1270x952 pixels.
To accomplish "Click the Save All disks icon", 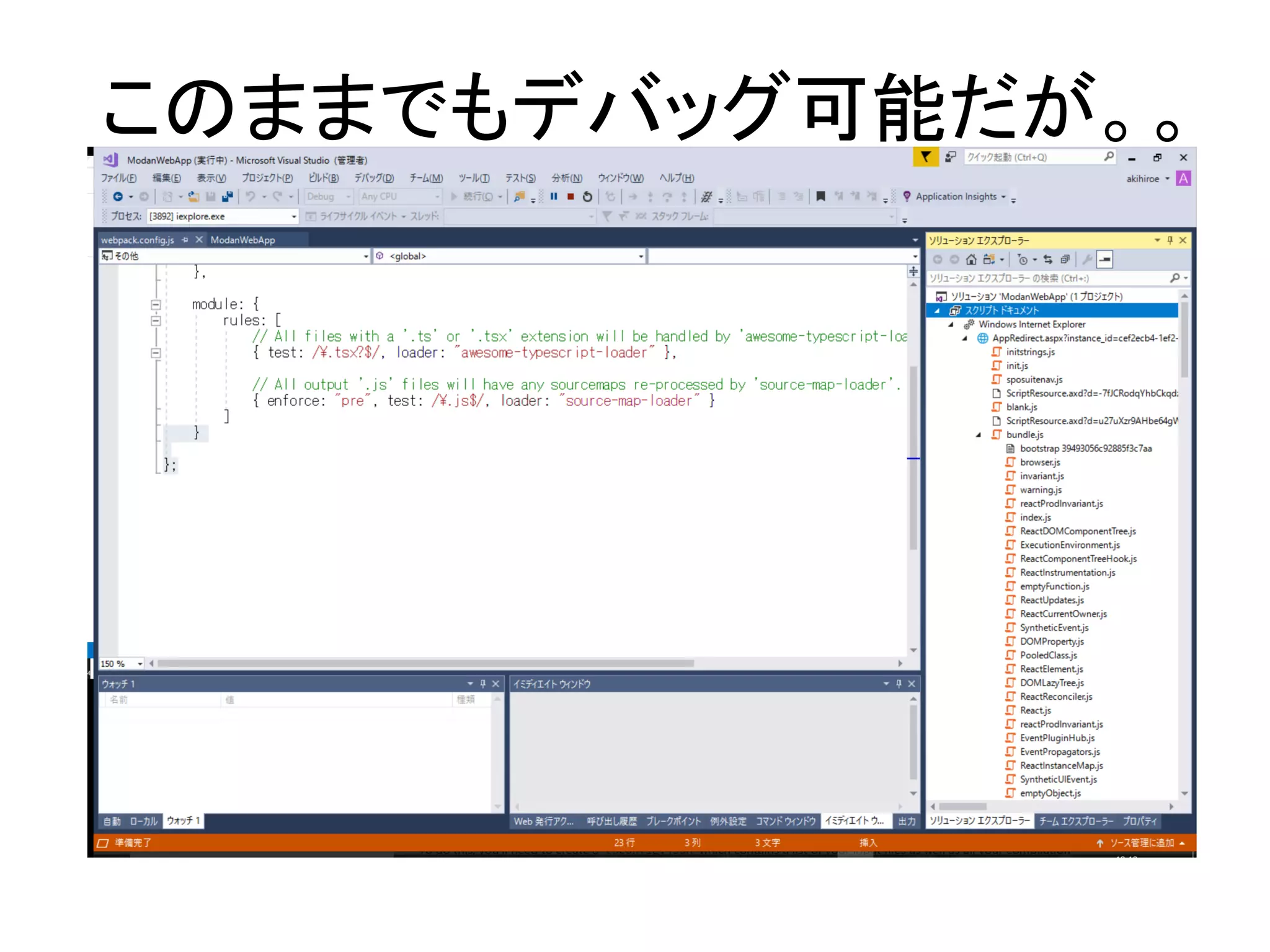I will (x=227, y=196).
